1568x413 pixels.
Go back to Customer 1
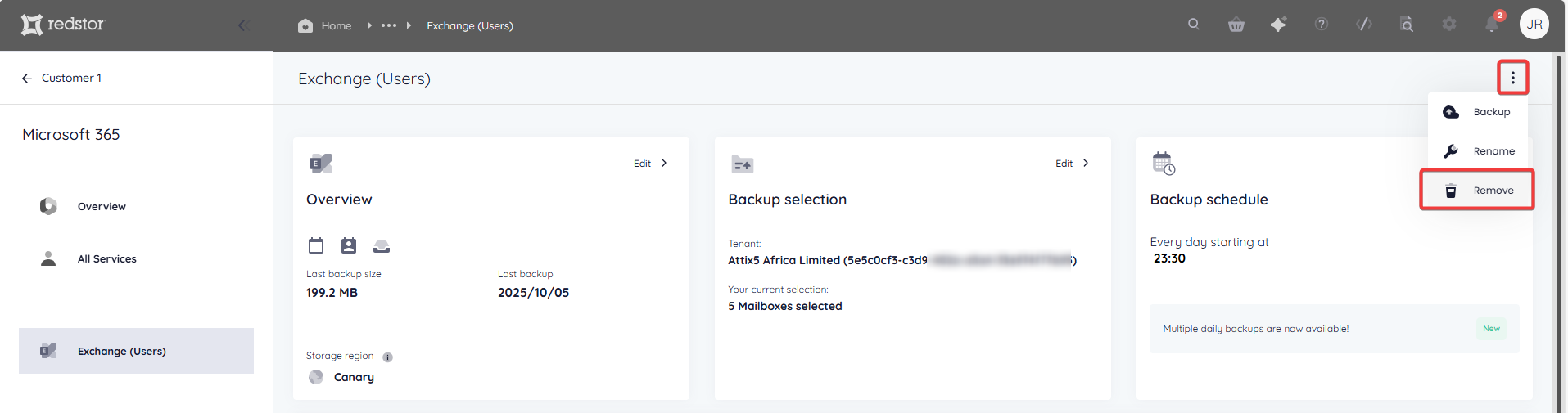pyautogui.click(x=71, y=78)
